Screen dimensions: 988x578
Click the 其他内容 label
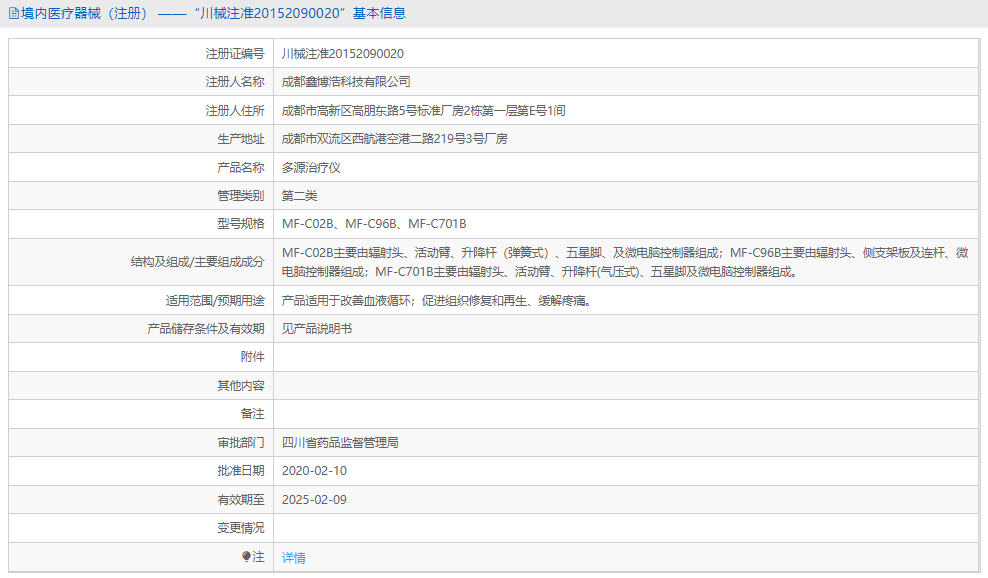(x=241, y=386)
